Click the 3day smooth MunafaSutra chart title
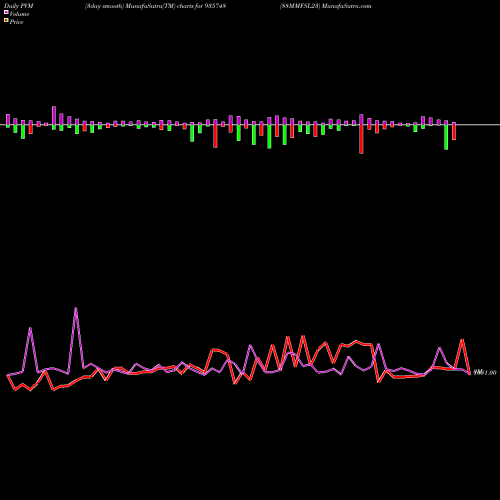The width and height of the screenshot is (500, 500). (x=155, y=6)
